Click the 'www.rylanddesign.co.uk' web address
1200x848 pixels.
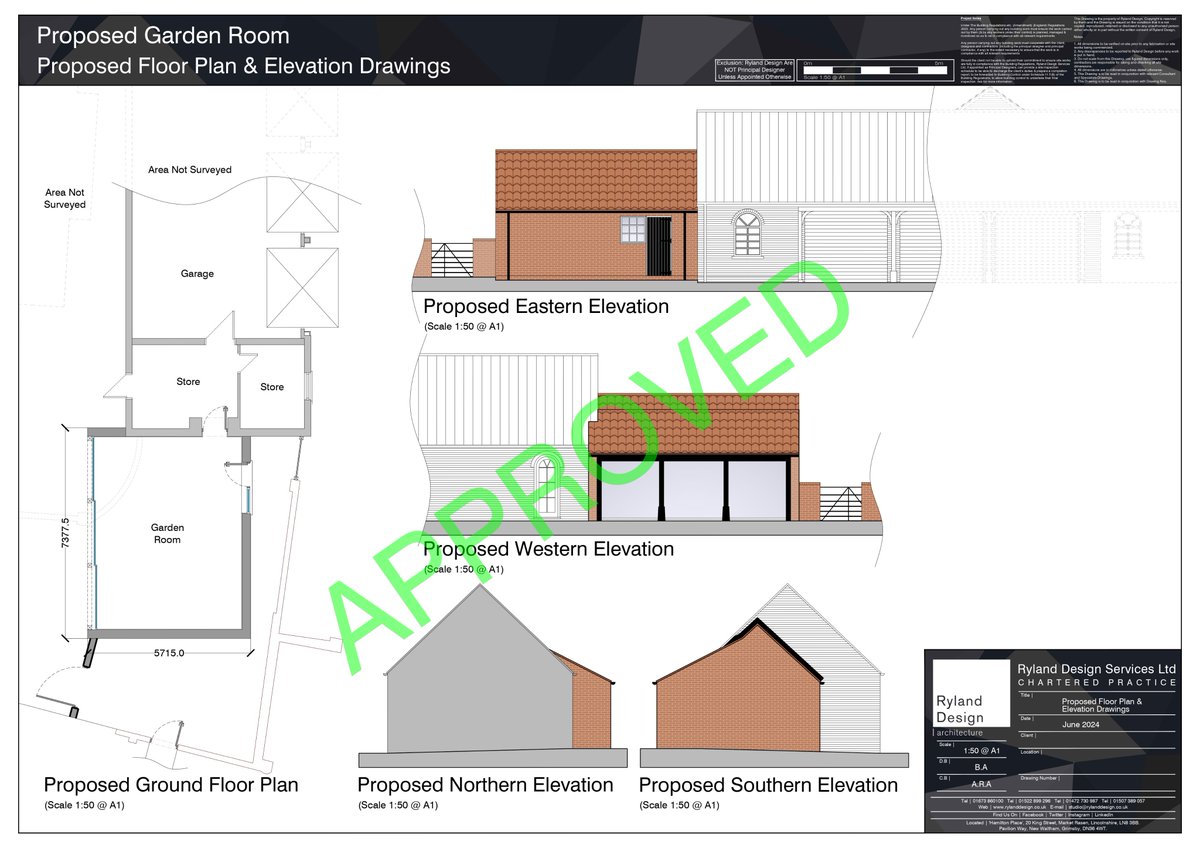point(1020,807)
